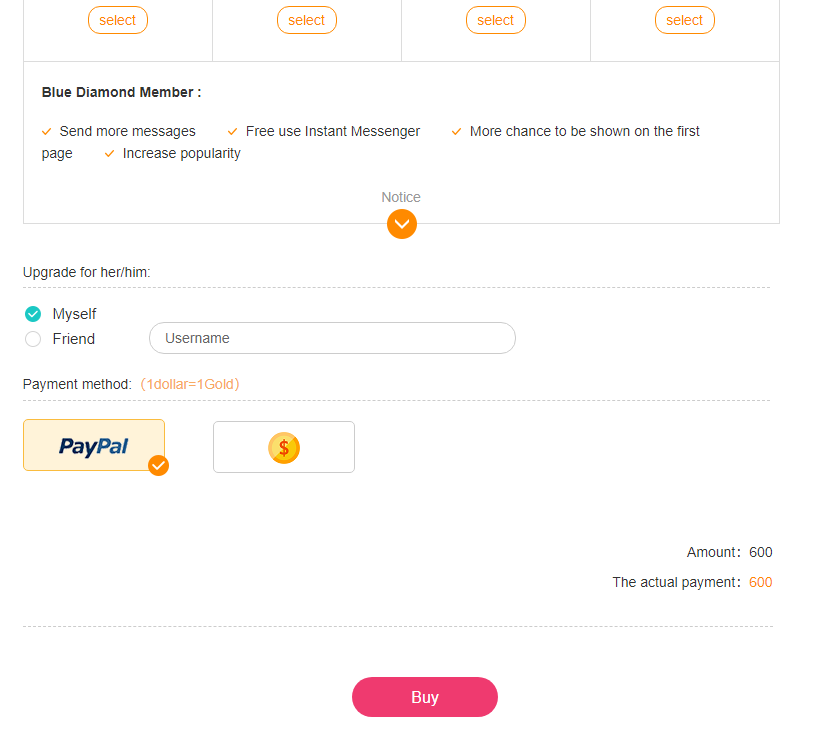Click the checkmark beside Increase popularity
Screen dimensions: 820x743
click(110, 154)
